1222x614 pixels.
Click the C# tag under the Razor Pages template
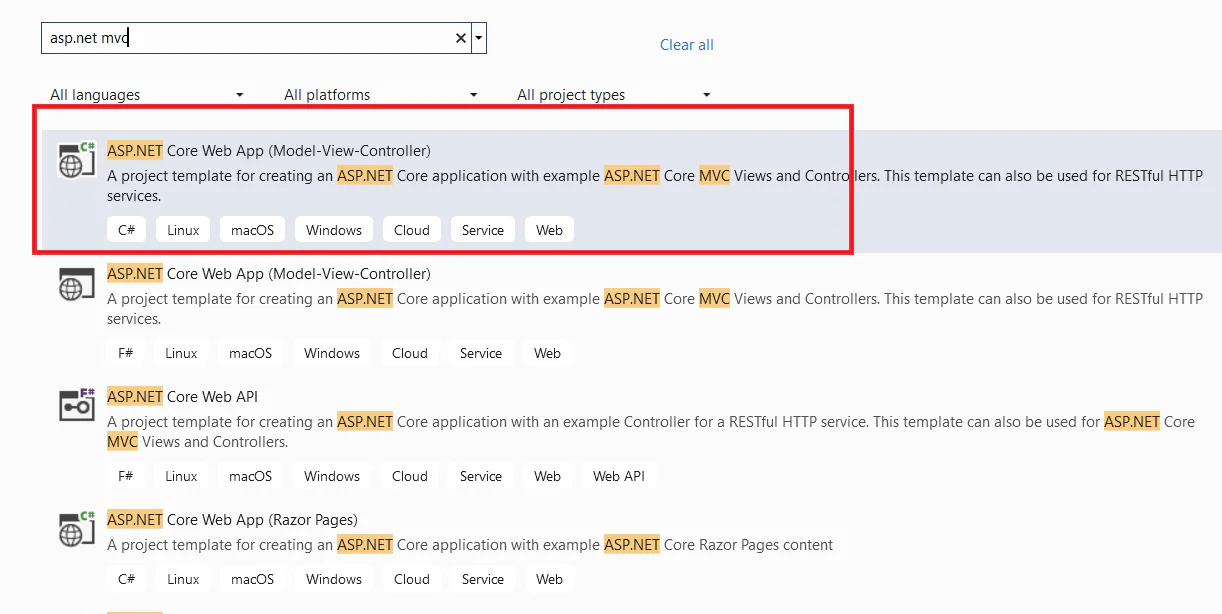(x=127, y=579)
